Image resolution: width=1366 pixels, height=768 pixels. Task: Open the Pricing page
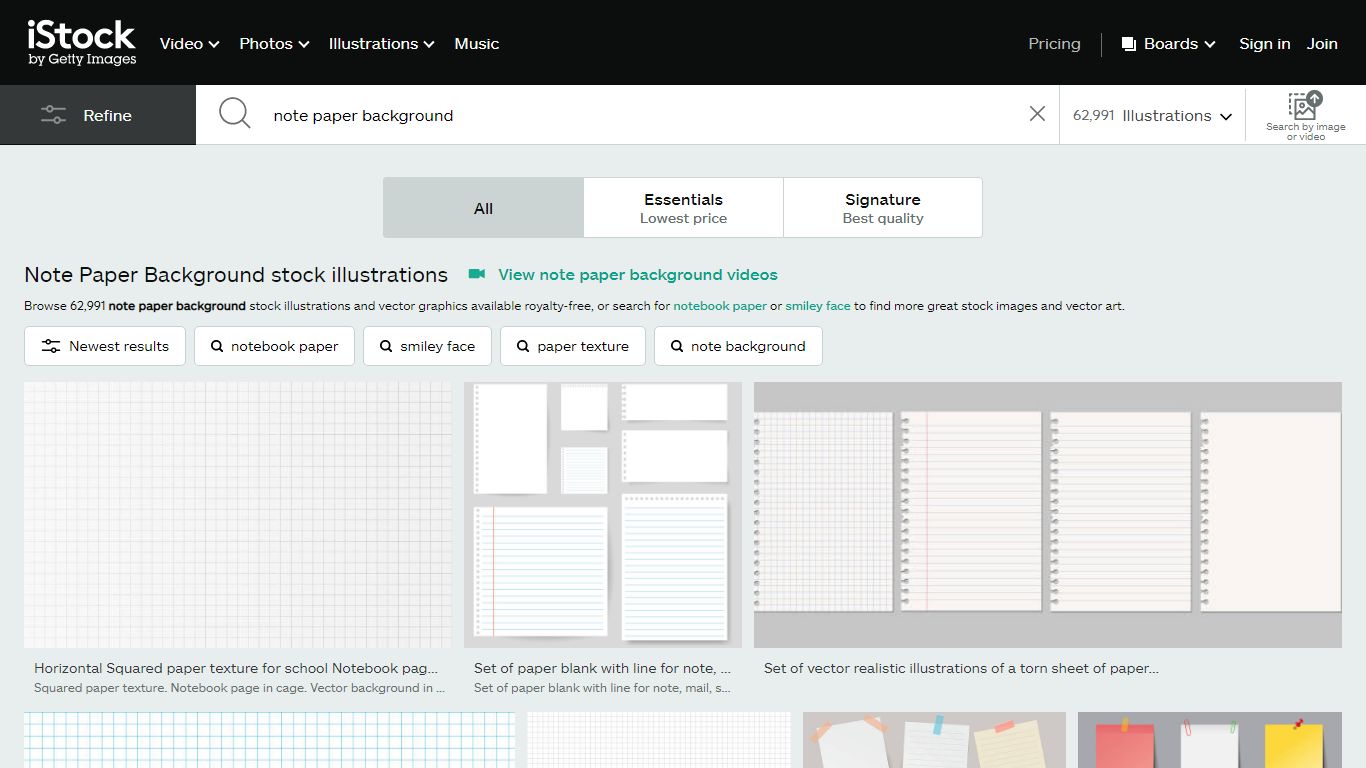pos(1054,43)
